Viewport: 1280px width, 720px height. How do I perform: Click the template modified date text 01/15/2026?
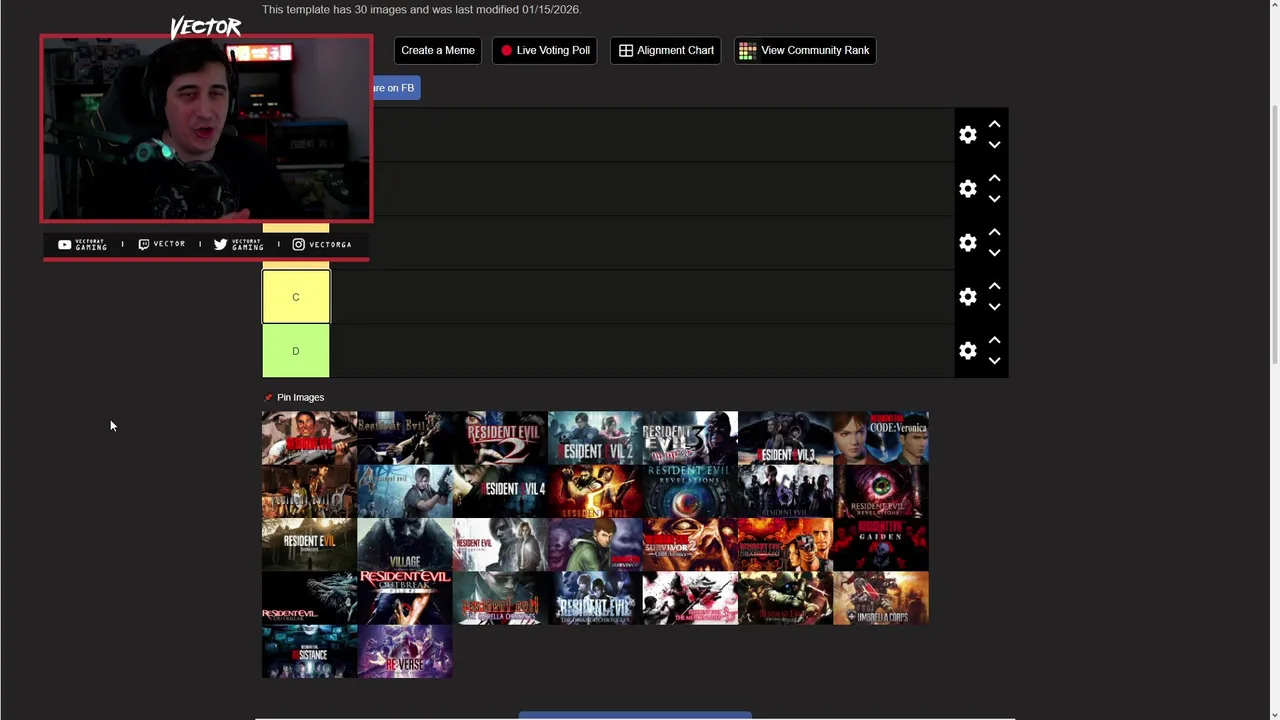click(550, 9)
